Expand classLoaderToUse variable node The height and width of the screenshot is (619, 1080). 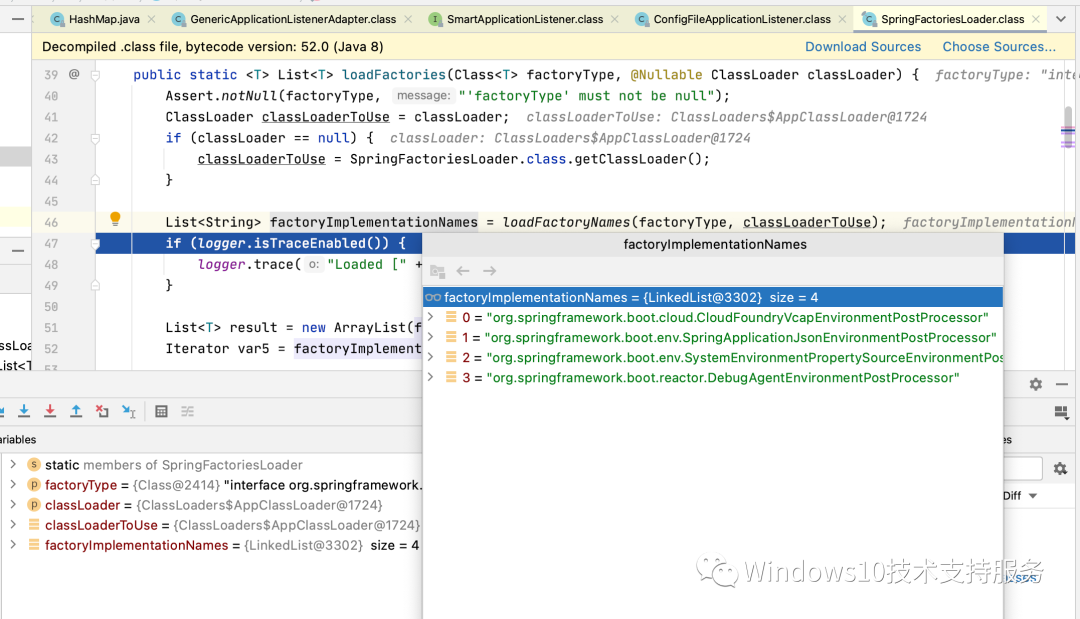tap(13, 525)
